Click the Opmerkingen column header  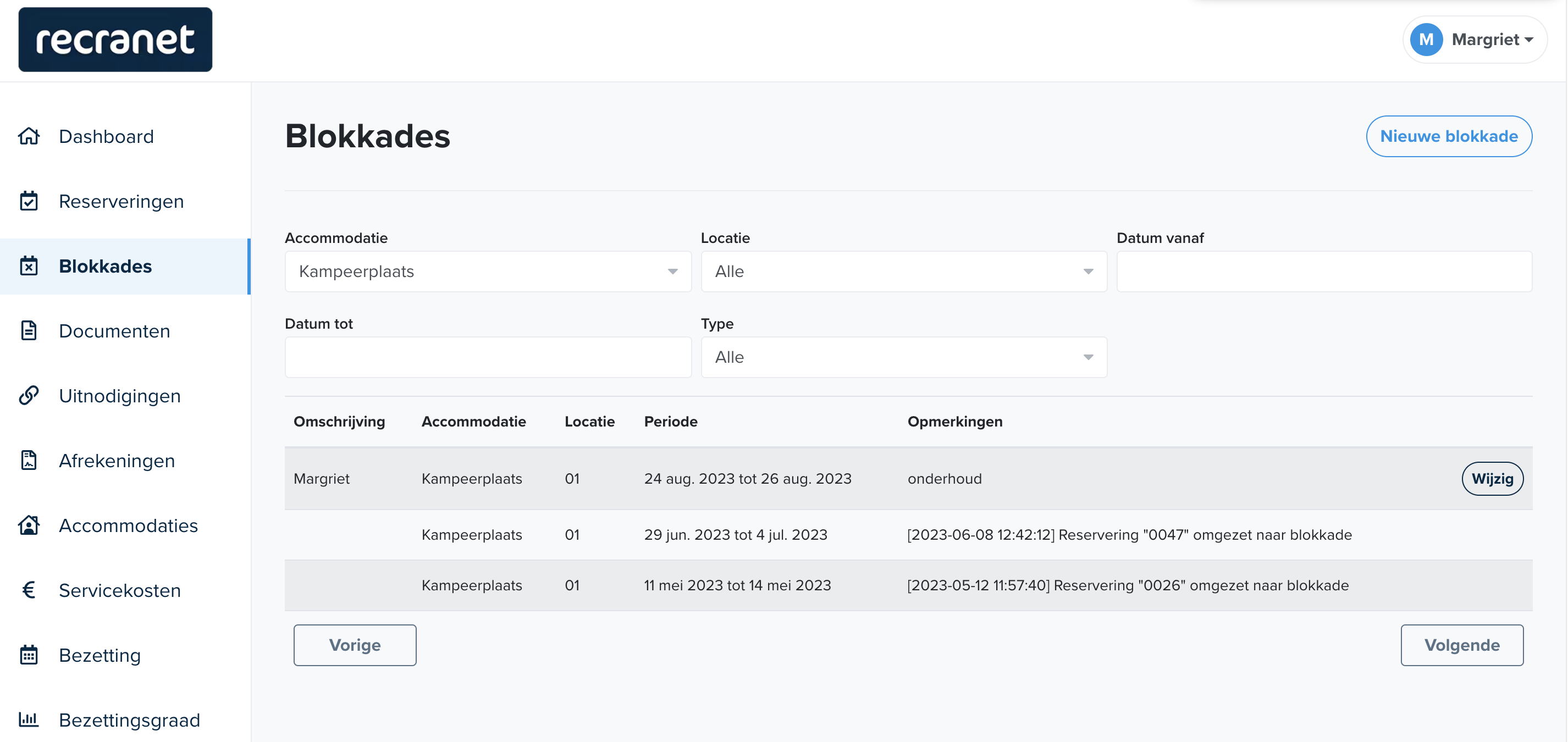tap(954, 421)
